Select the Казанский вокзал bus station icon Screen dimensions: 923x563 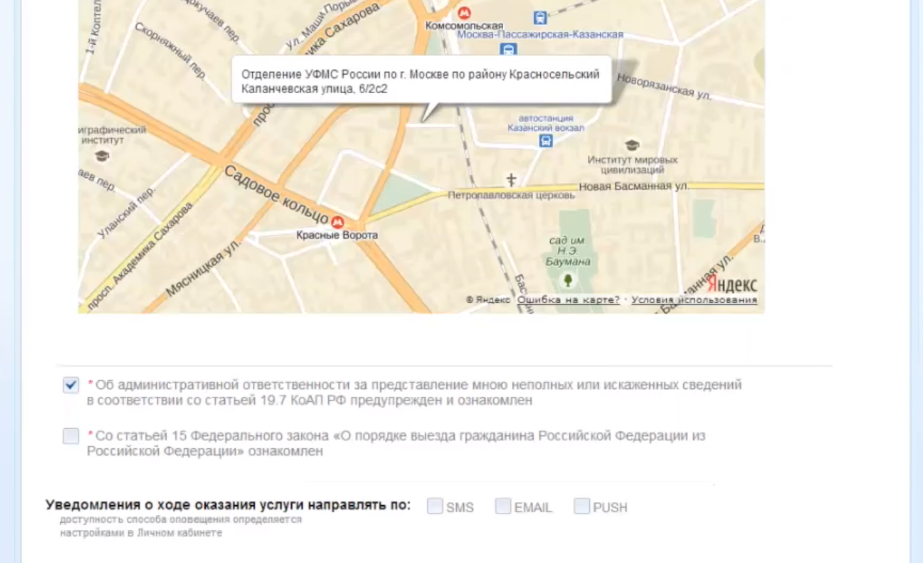[x=546, y=141]
